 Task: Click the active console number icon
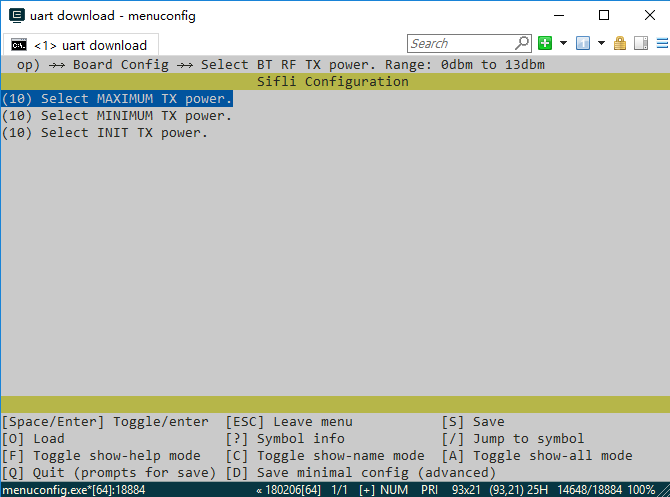(x=583, y=43)
